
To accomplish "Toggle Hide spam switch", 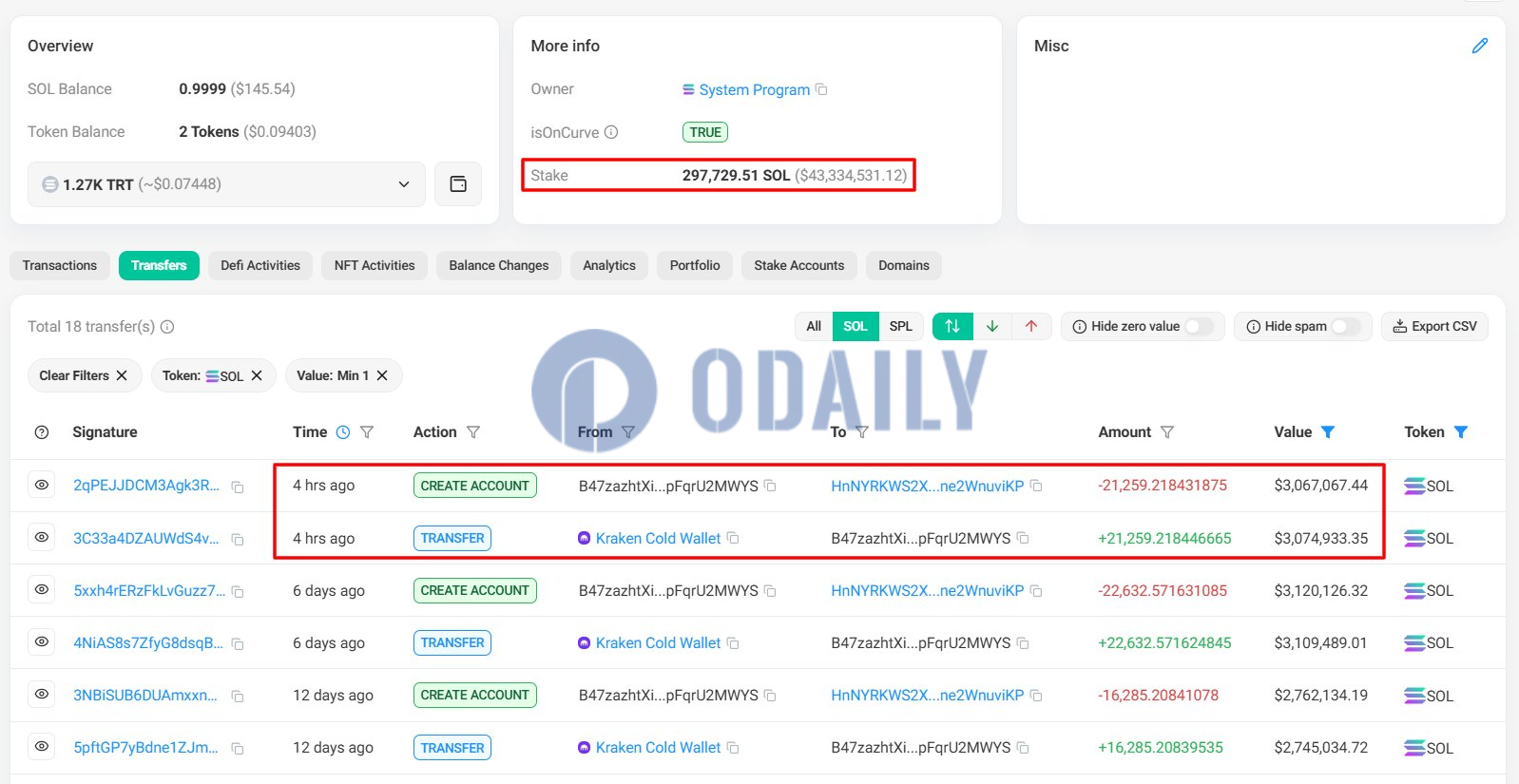I will (1346, 326).
